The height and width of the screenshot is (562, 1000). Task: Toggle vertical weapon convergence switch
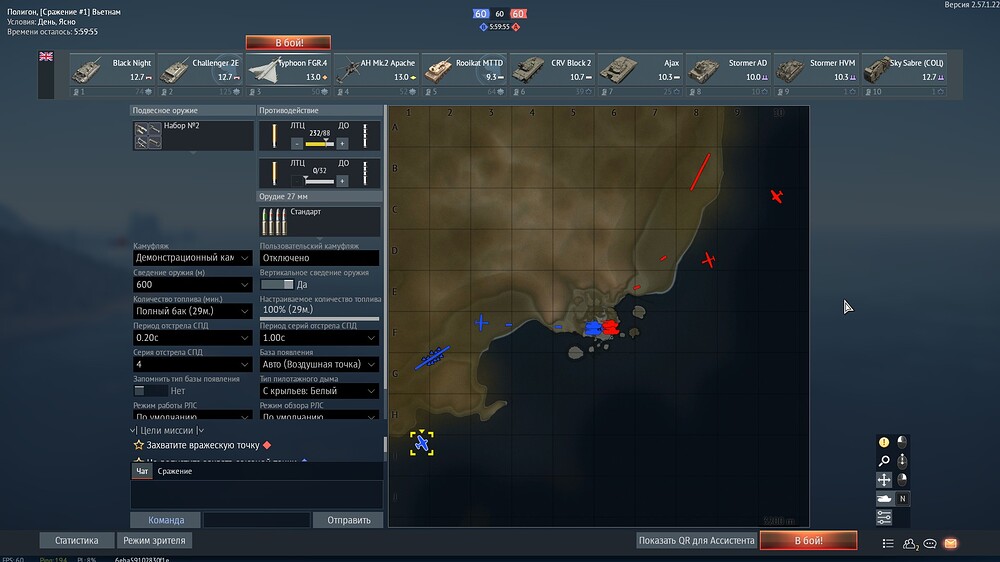pos(277,285)
